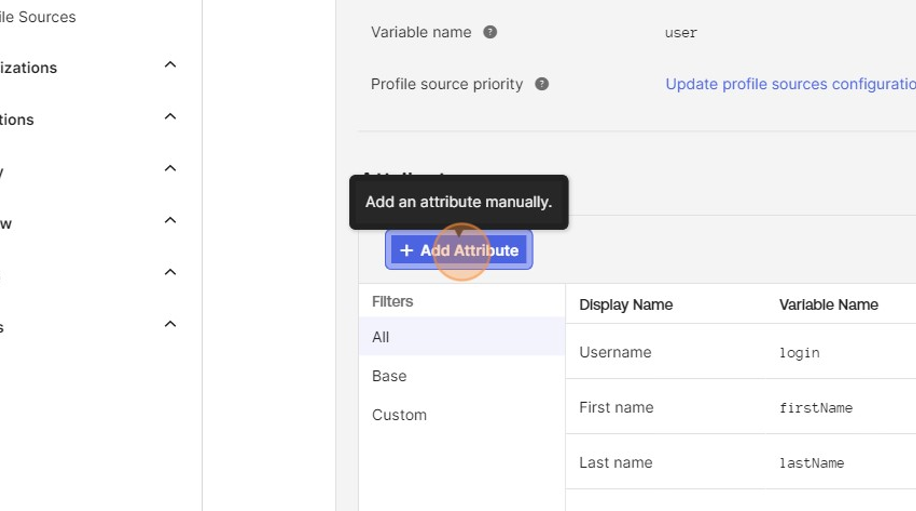Click the Filters heading label

[x=393, y=301]
